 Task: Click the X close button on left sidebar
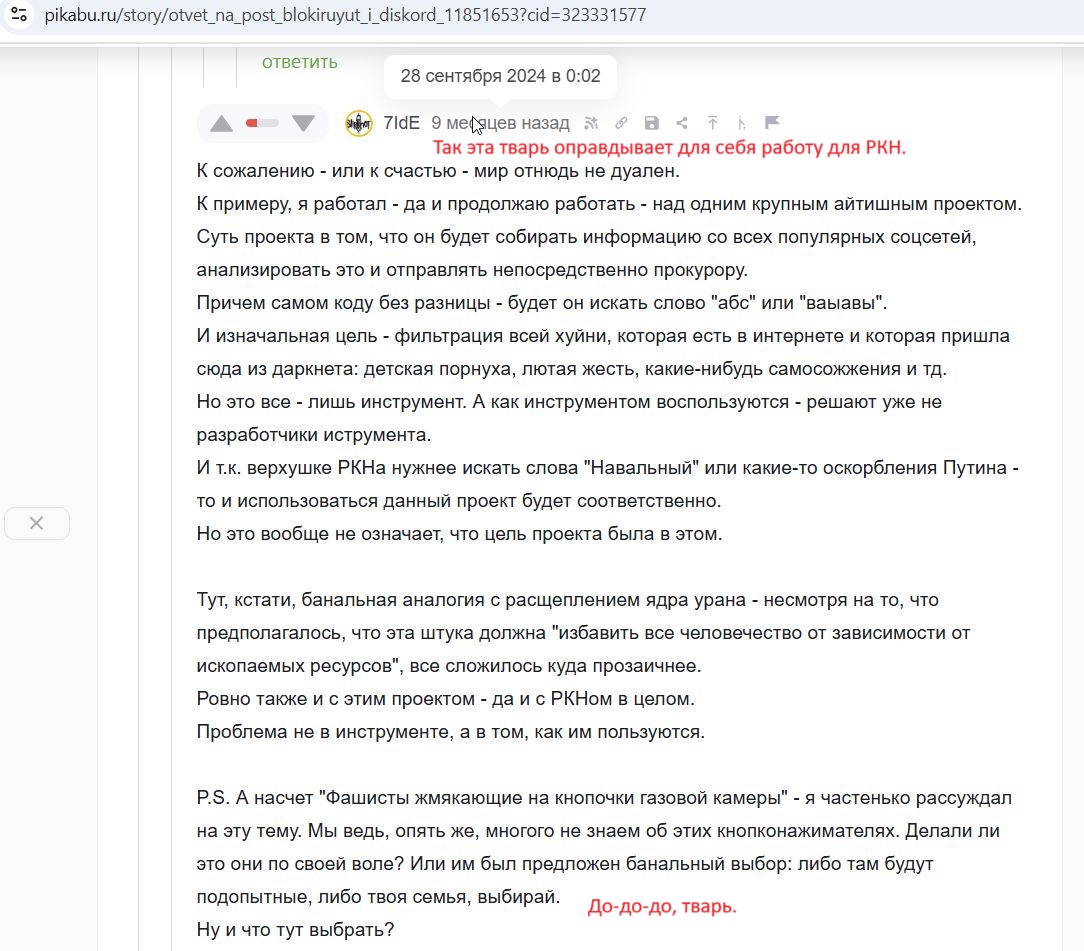click(x=37, y=523)
